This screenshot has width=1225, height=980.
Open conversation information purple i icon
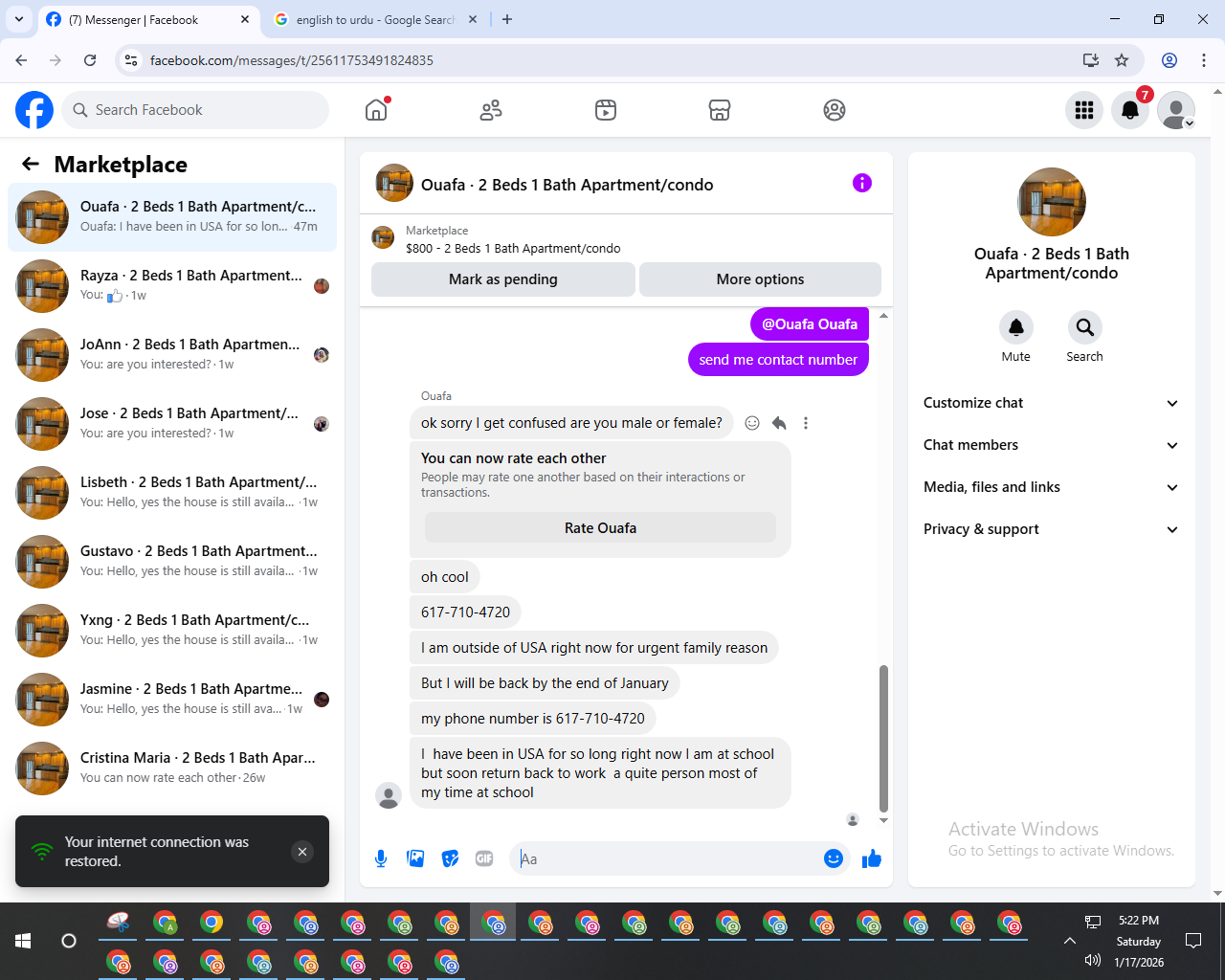click(x=862, y=183)
